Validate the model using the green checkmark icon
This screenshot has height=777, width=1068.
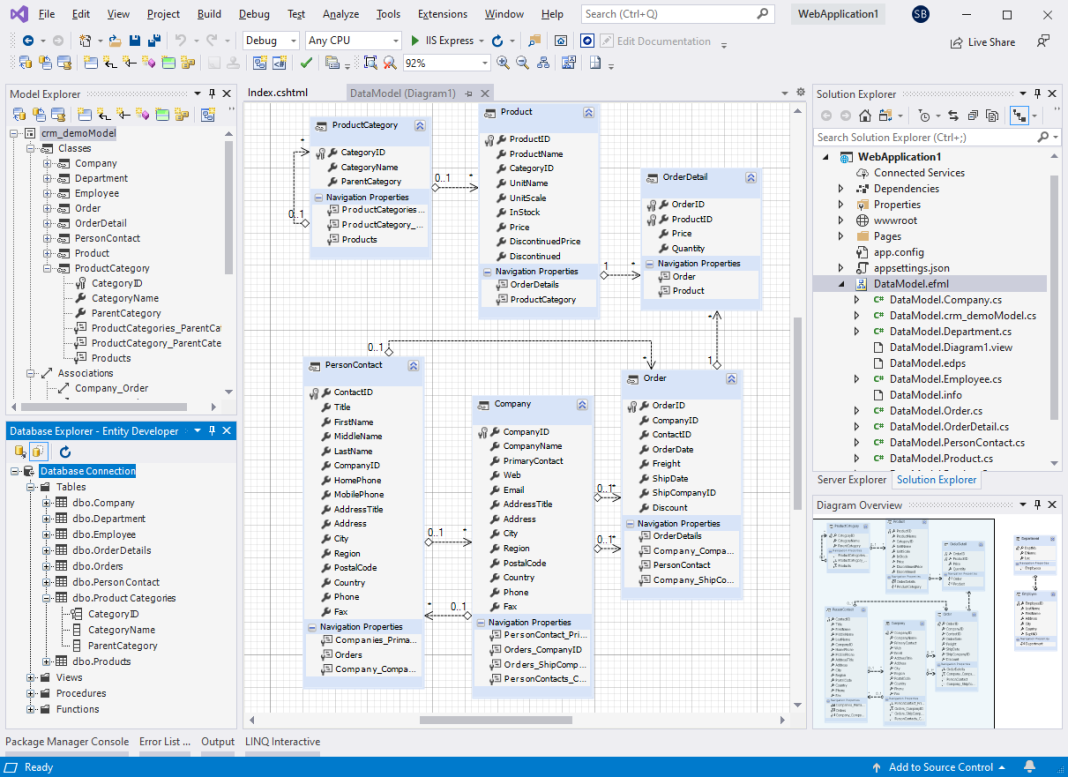pyautogui.click(x=307, y=62)
